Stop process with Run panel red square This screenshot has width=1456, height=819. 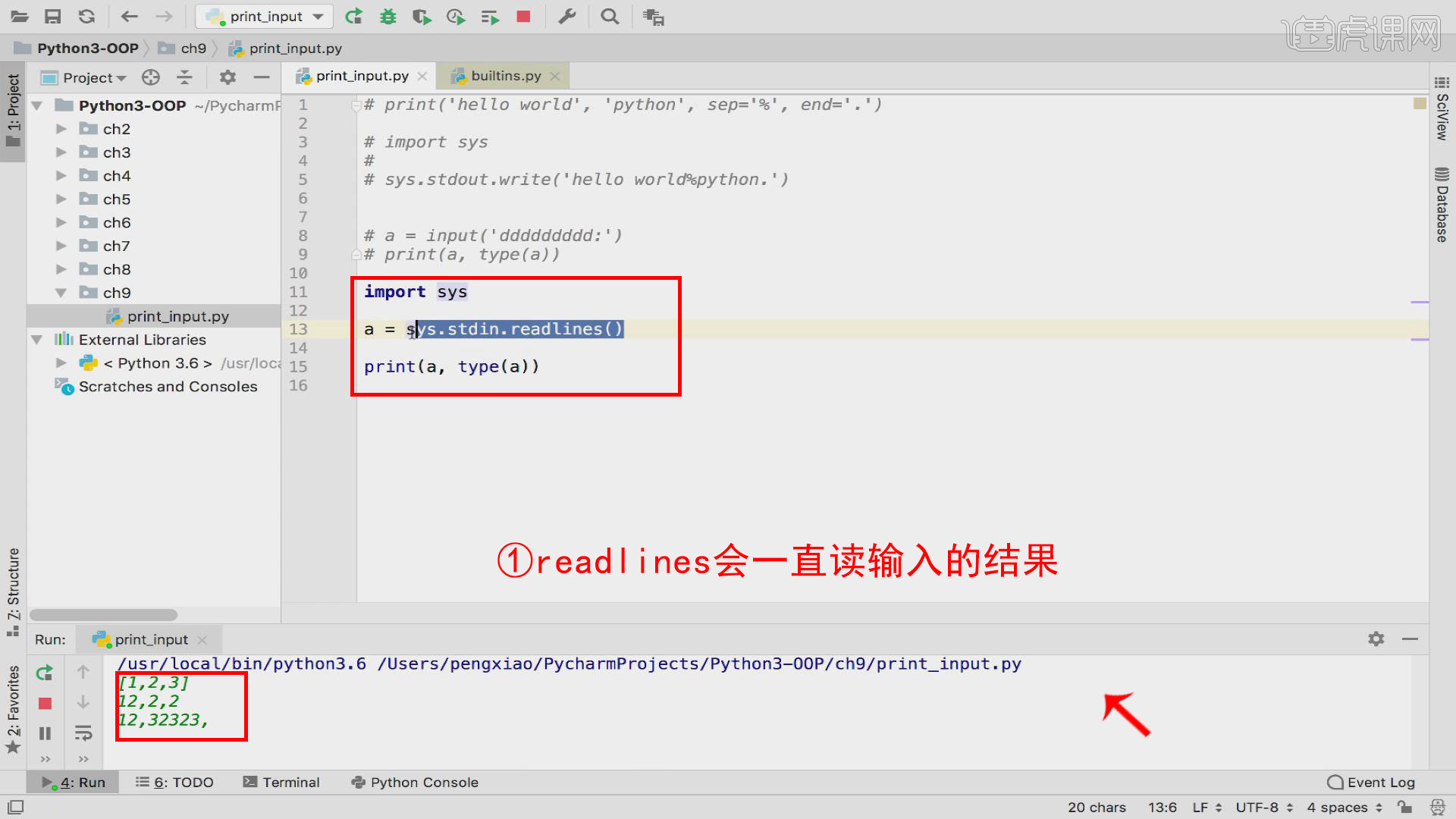[x=45, y=704]
